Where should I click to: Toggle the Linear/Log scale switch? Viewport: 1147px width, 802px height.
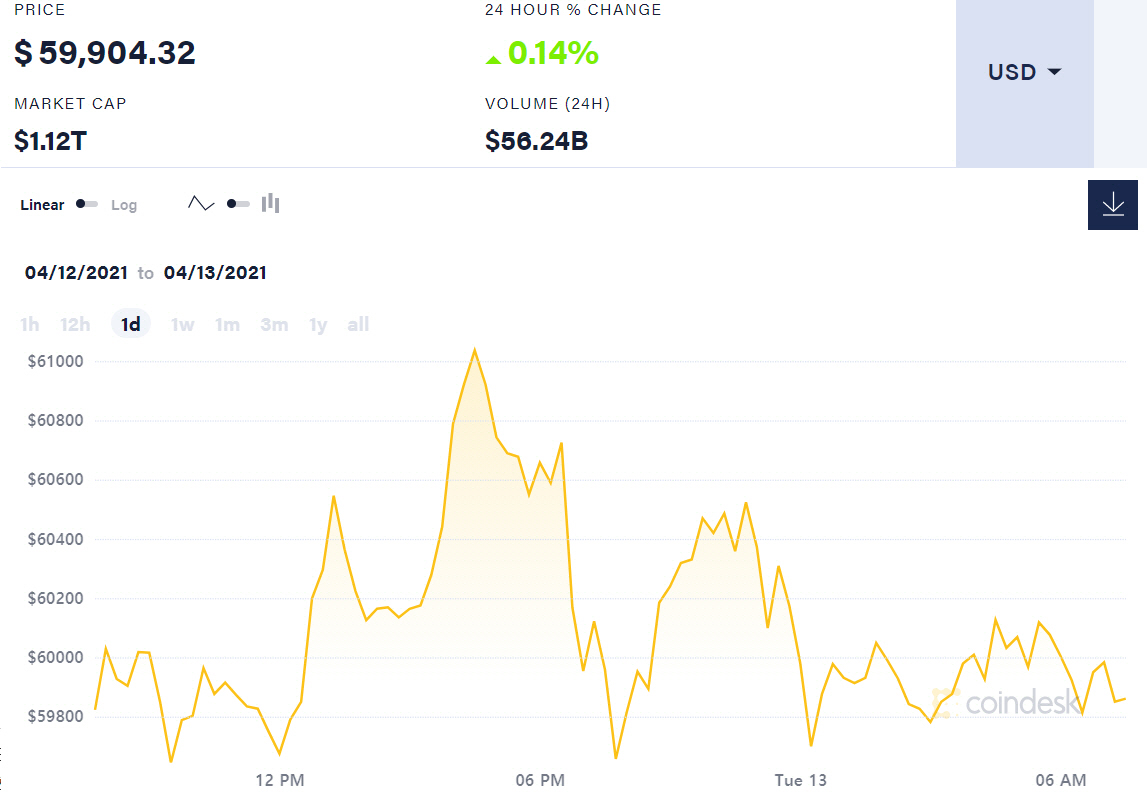click(x=87, y=204)
